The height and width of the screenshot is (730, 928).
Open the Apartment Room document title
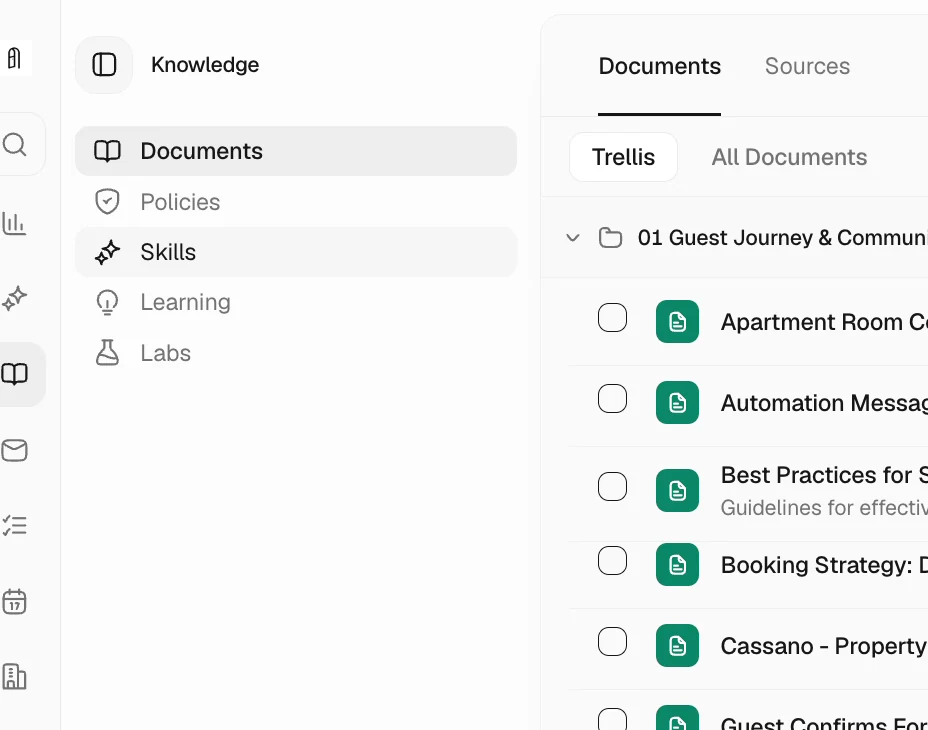click(824, 322)
